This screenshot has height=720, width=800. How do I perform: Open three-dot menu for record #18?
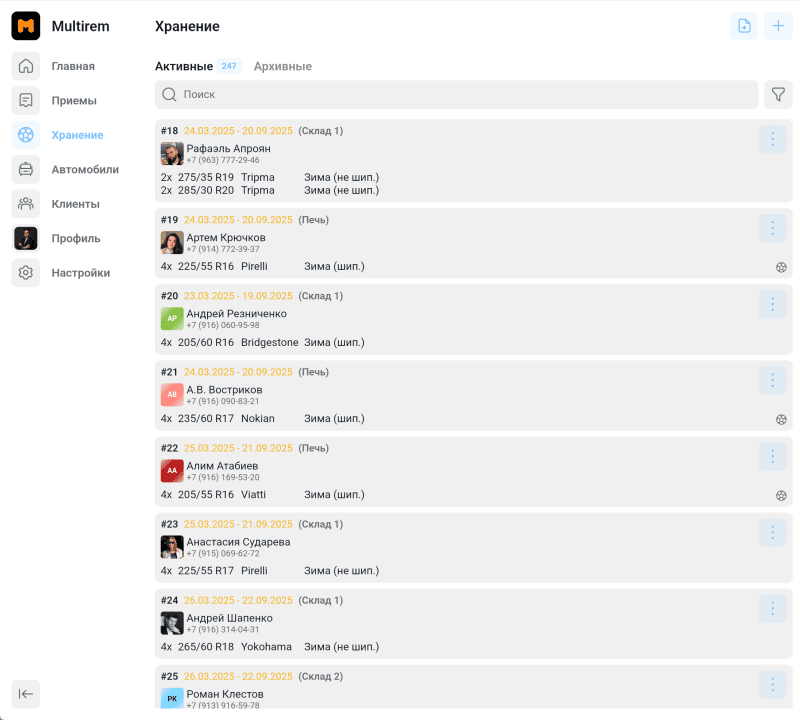772,140
